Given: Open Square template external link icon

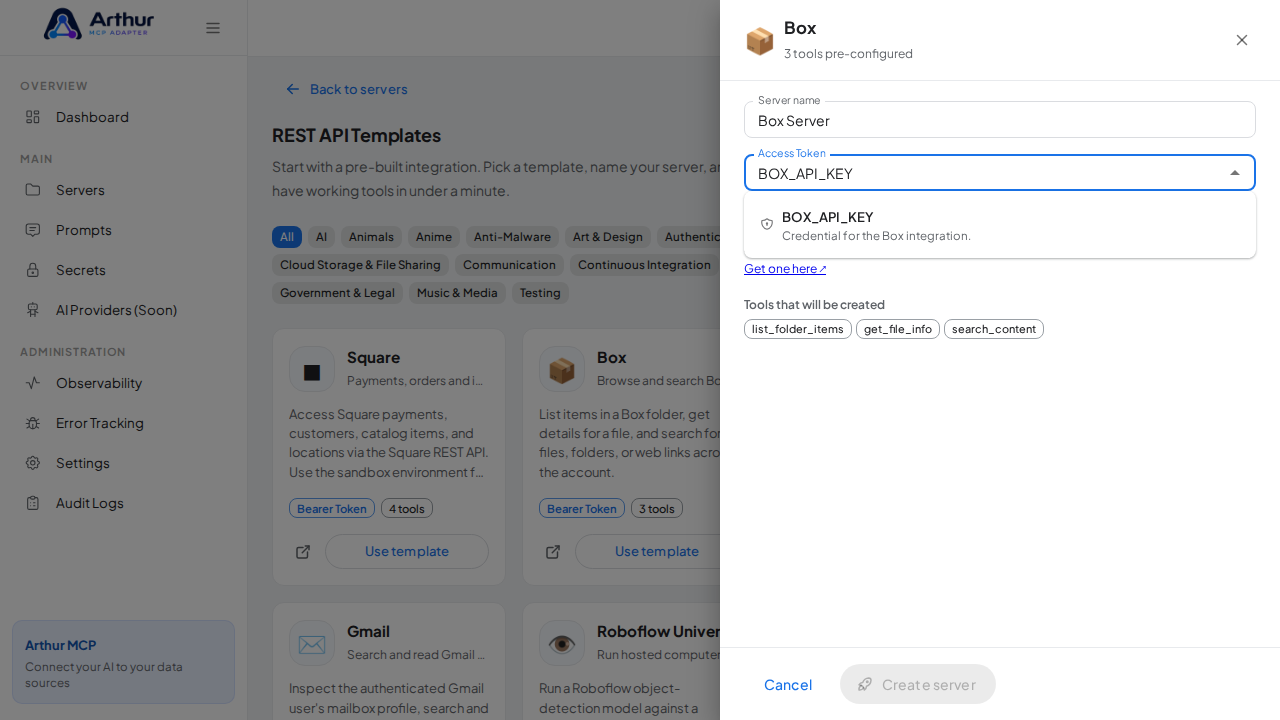Looking at the screenshot, I should click(303, 552).
